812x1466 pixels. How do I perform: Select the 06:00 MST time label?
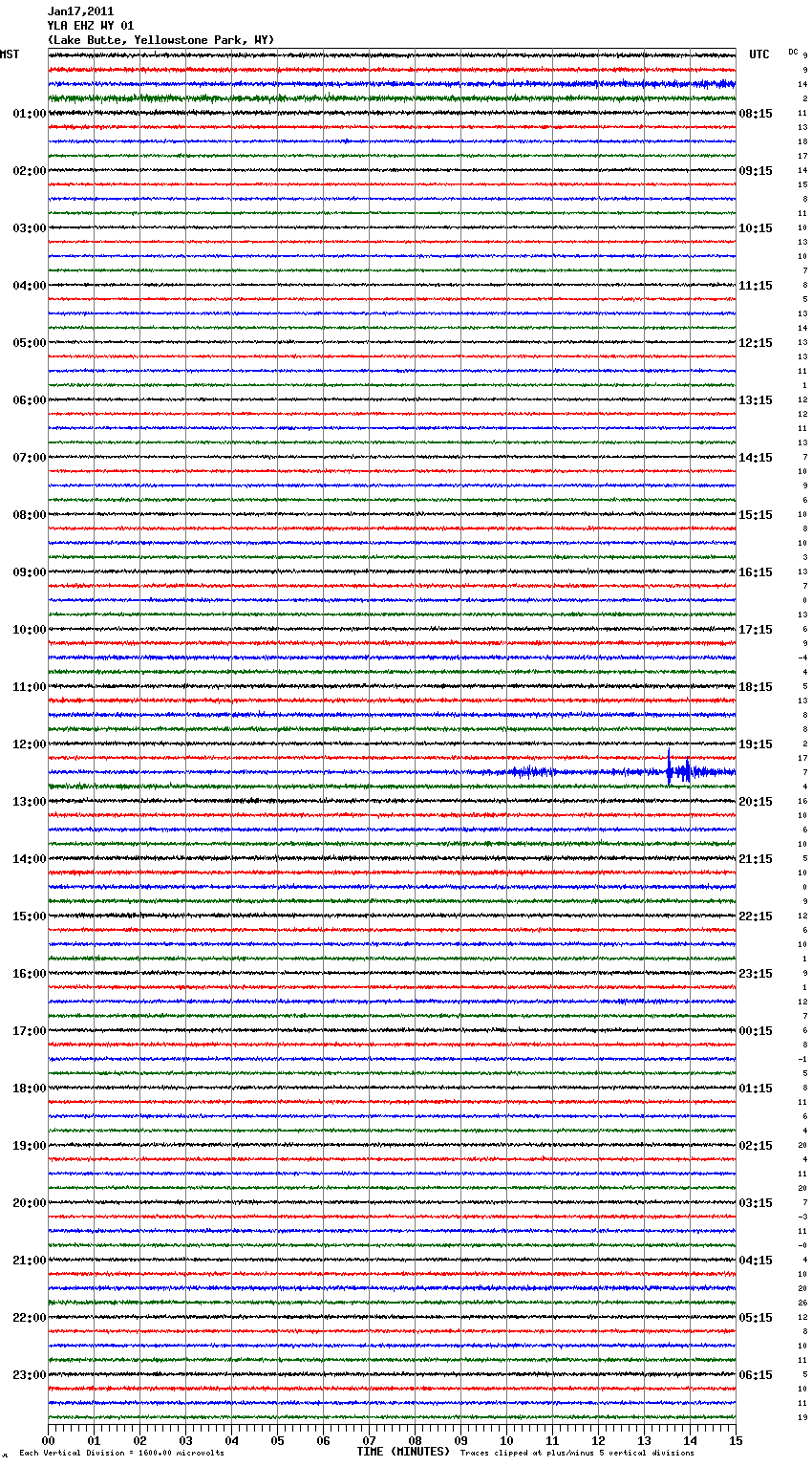tap(30, 400)
